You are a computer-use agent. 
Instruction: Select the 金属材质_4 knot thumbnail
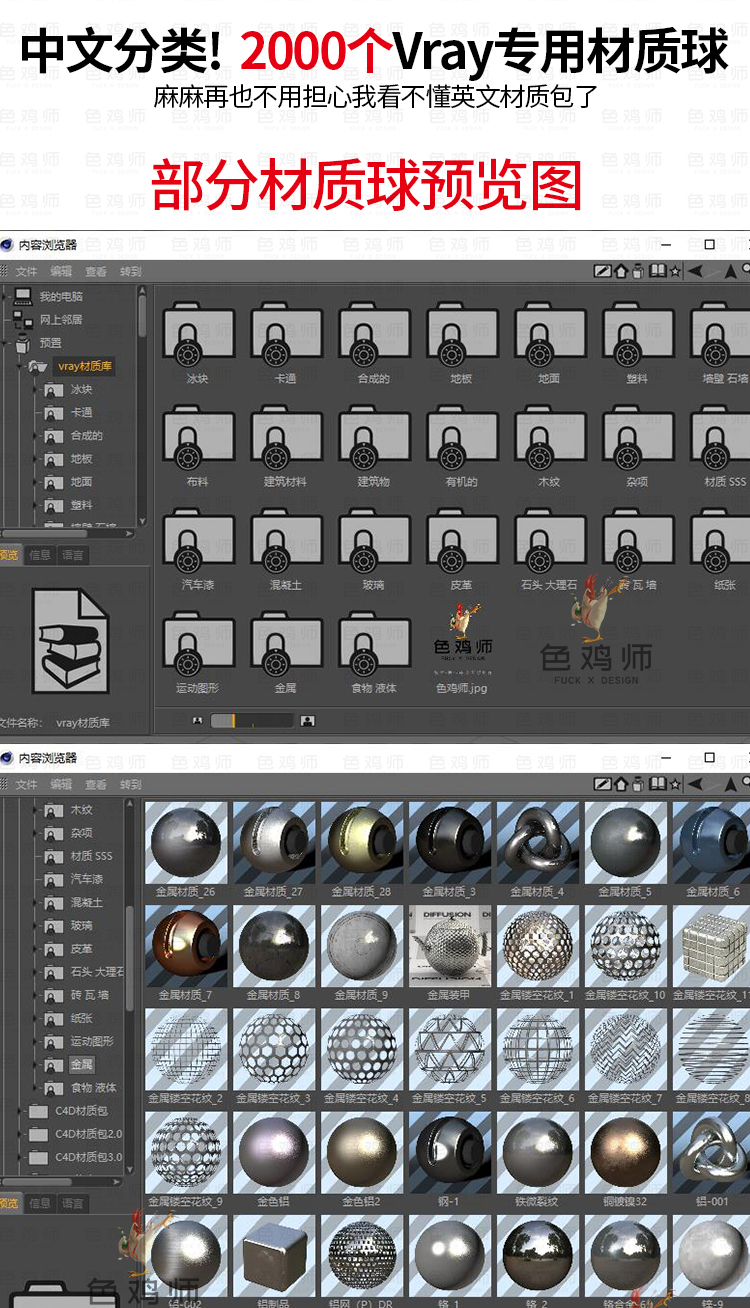tap(538, 842)
